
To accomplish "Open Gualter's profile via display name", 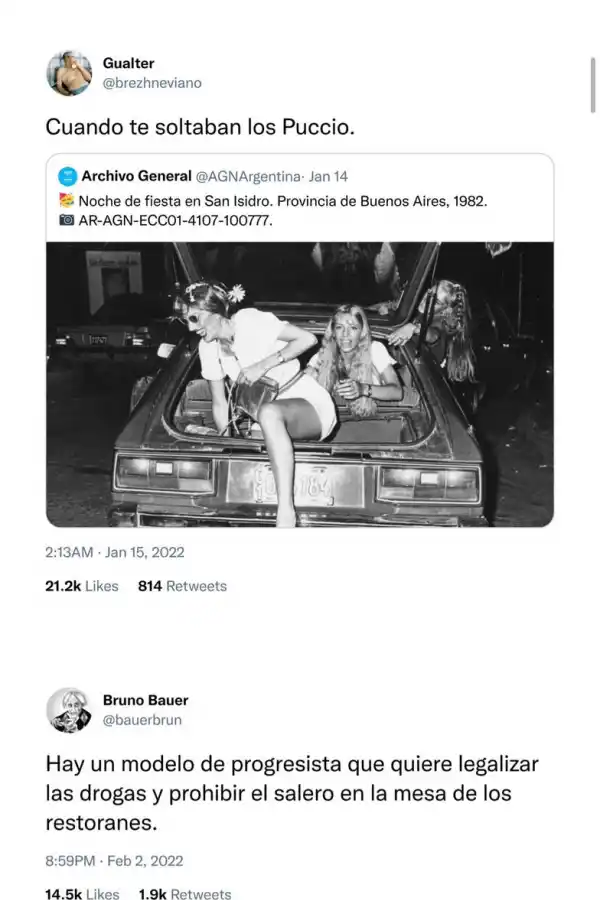I will click(129, 63).
